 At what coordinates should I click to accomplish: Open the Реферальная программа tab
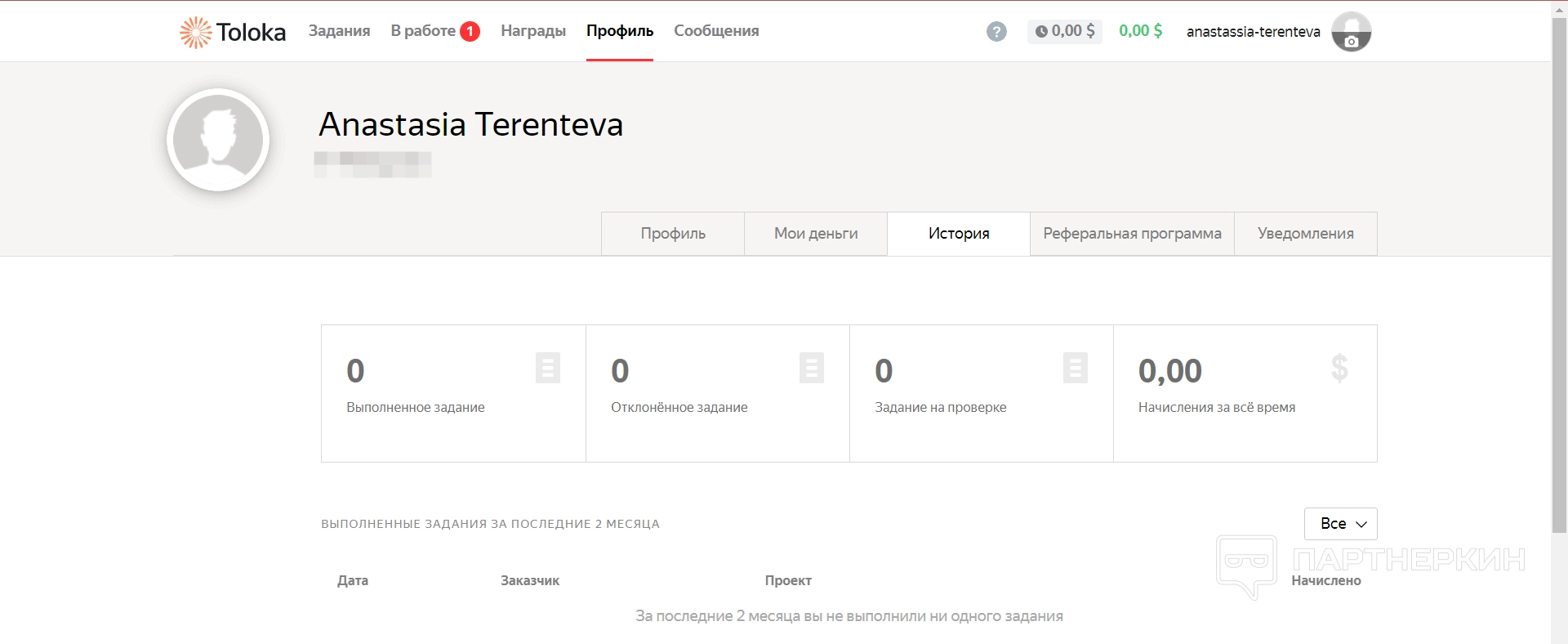1132,234
